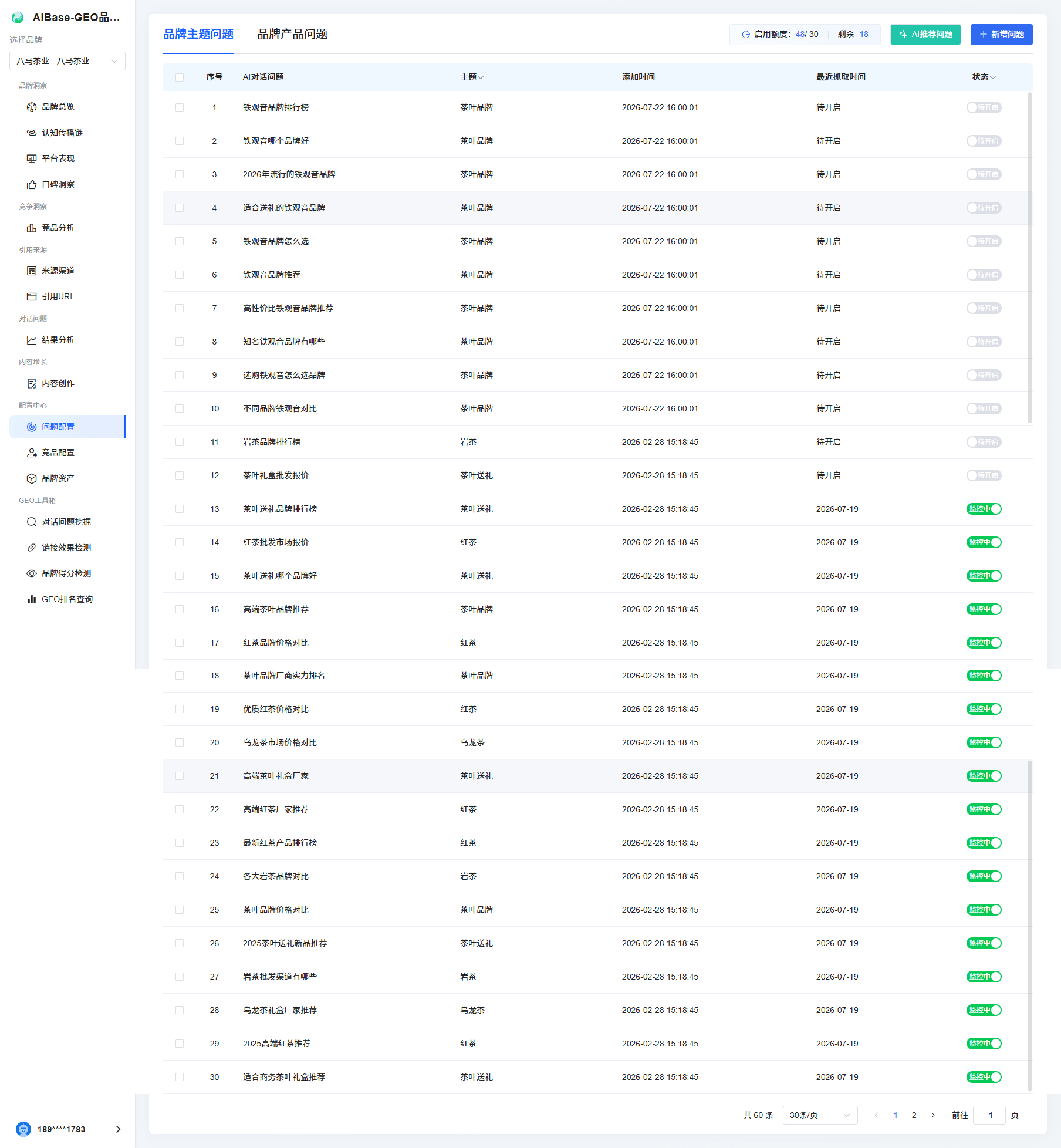This screenshot has width=1061, height=1148.
Task: Open the 30条/页 page size dropdown
Action: (x=820, y=1115)
